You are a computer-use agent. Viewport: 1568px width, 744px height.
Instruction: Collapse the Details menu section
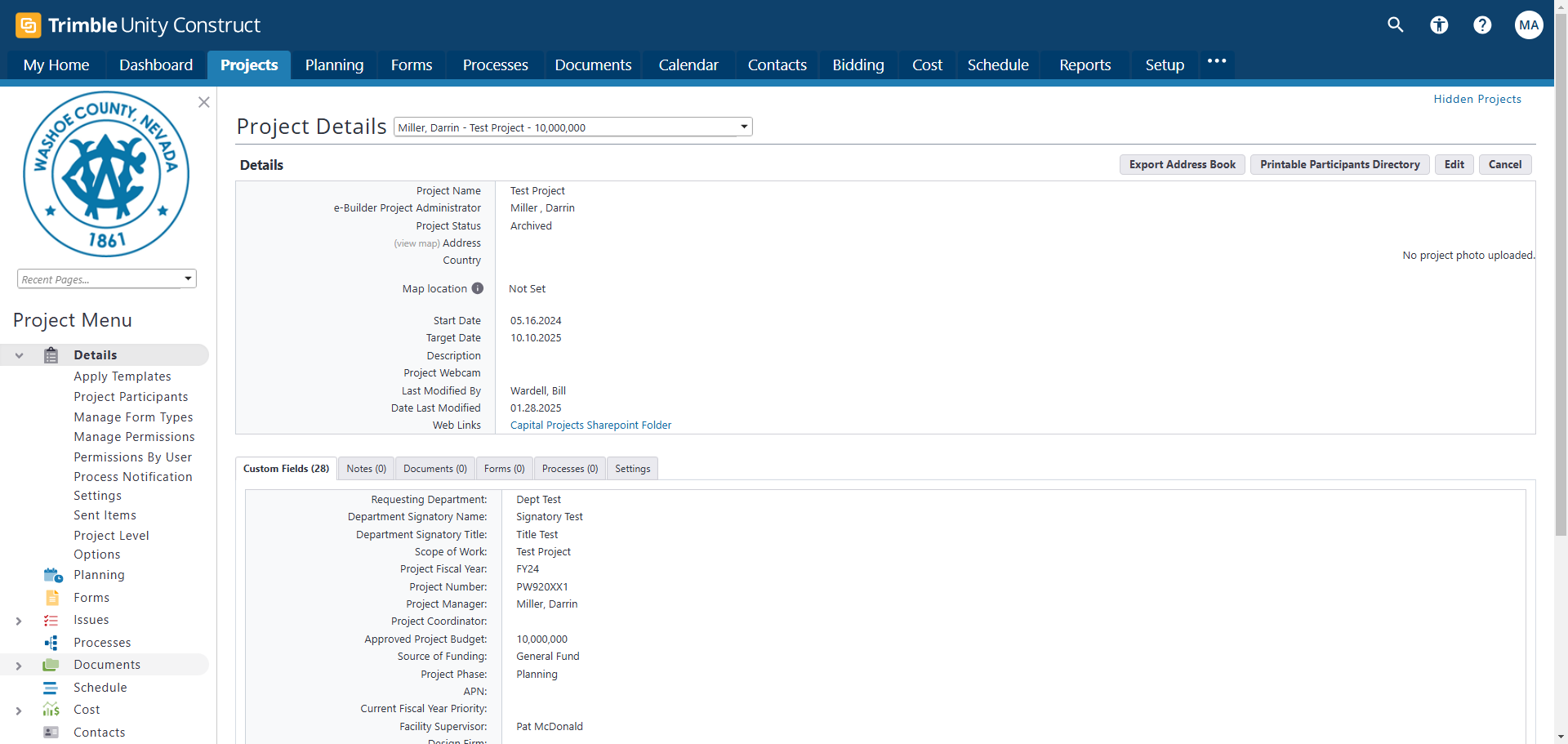tap(19, 355)
